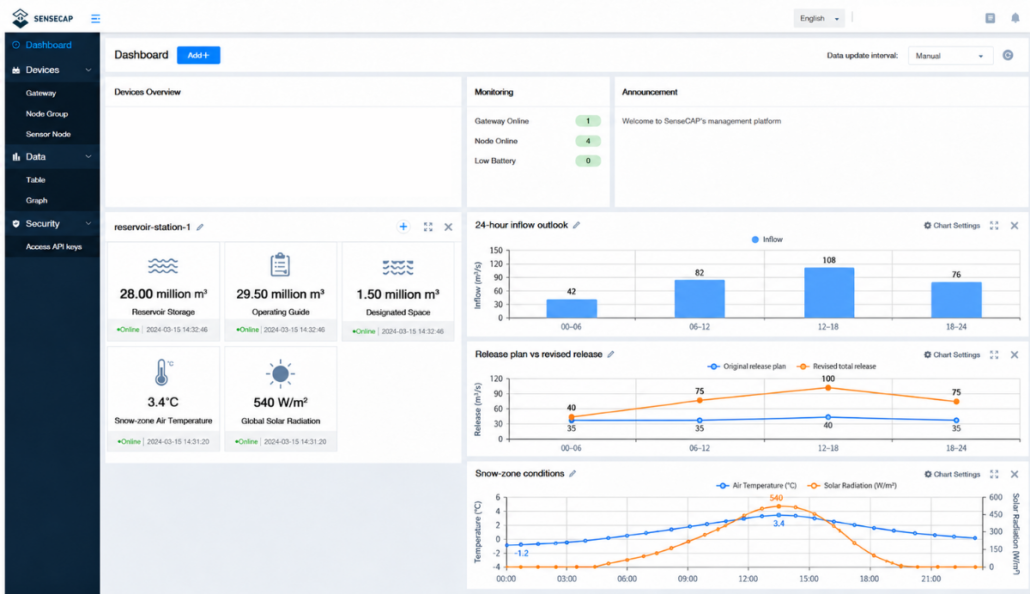
Task: Expand reservoir-station-1 panel to fullscreen
Action: click(428, 227)
